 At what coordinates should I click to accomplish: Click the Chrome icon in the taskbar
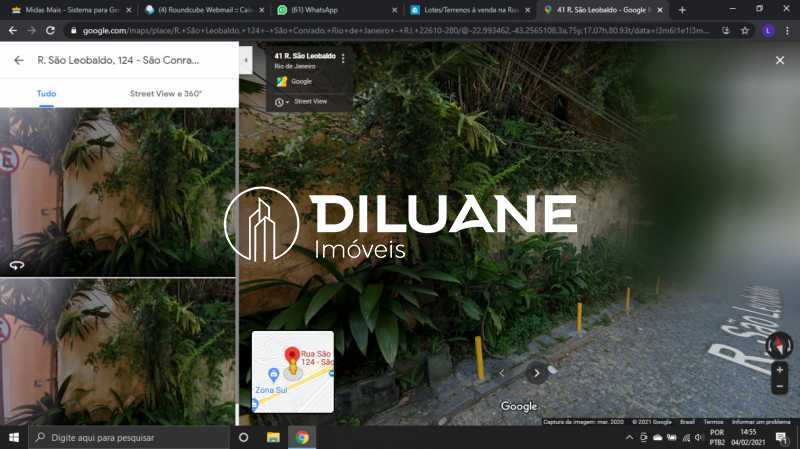(x=302, y=438)
